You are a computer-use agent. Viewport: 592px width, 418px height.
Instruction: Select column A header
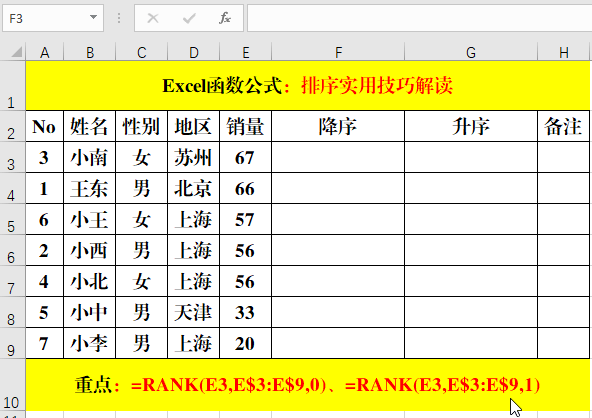pos(45,52)
